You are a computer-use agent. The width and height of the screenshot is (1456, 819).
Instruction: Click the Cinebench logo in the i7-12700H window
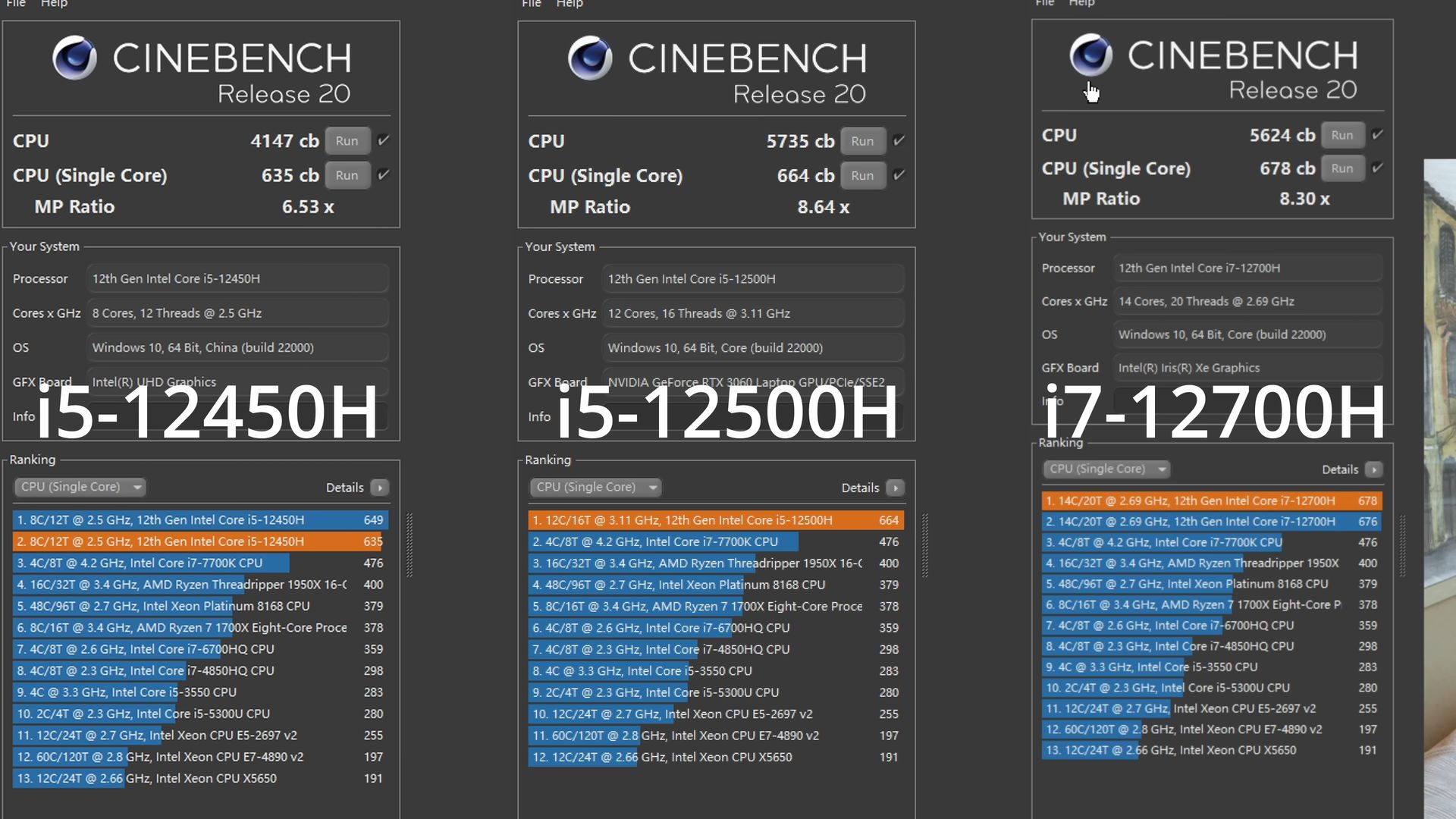(x=1090, y=55)
